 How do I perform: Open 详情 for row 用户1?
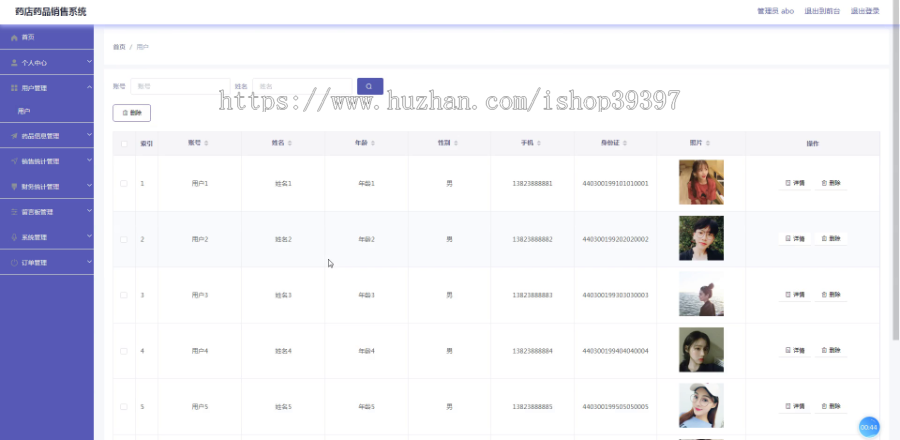point(795,184)
